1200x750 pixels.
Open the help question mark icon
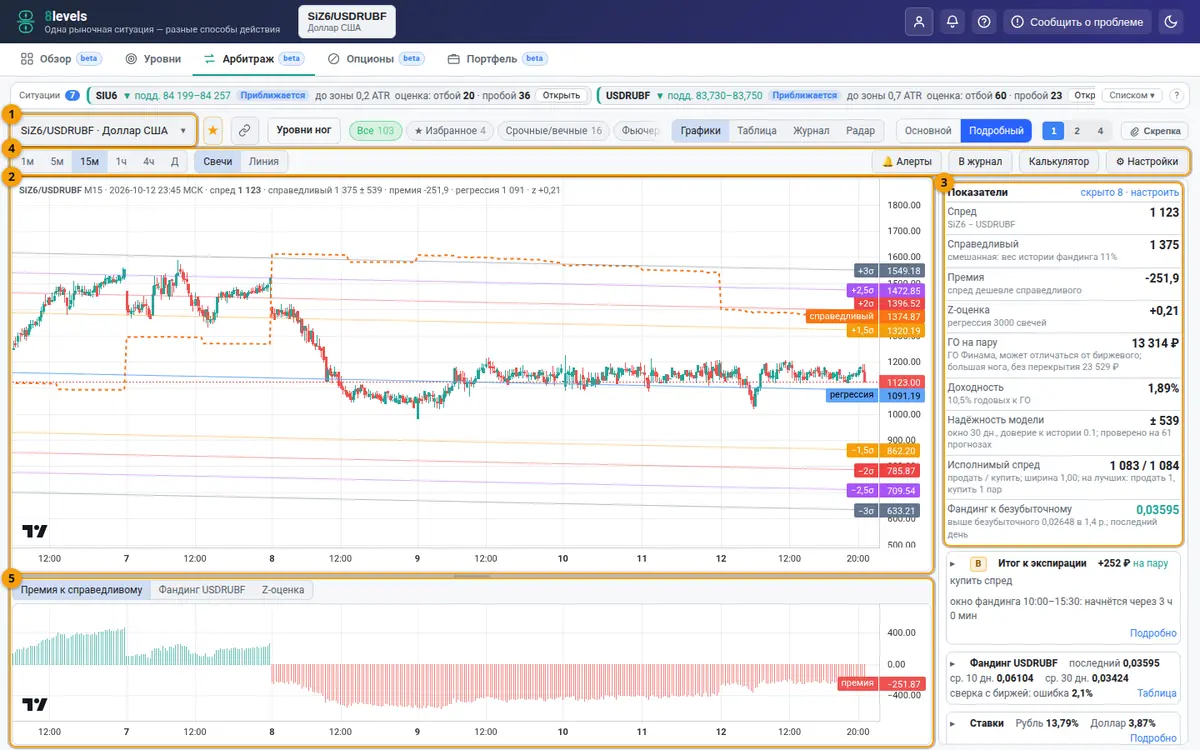click(985, 22)
